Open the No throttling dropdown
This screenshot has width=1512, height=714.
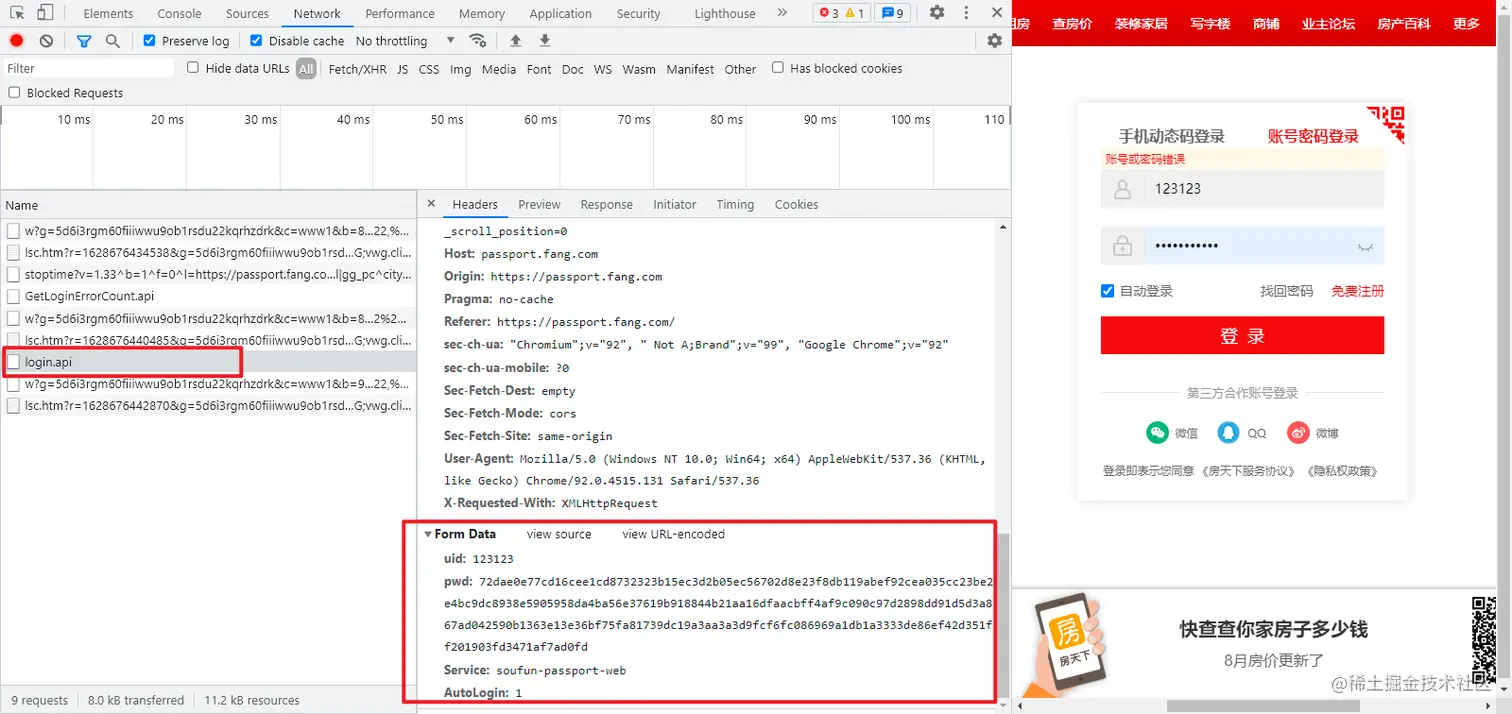click(x=405, y=41)
